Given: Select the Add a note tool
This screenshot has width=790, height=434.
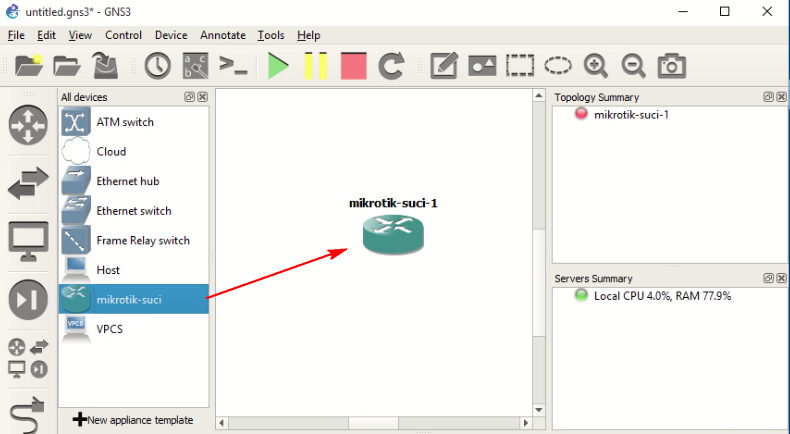Looking at the screenshot, I should pyautogui.click(x=444, y=66).
